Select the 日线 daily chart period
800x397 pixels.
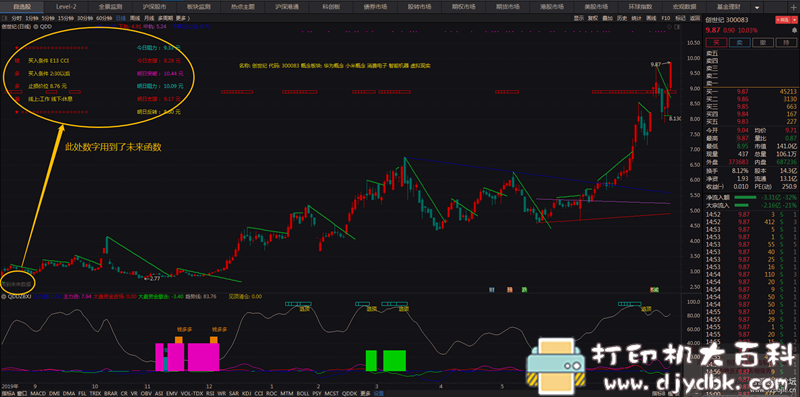pos(121,18)
